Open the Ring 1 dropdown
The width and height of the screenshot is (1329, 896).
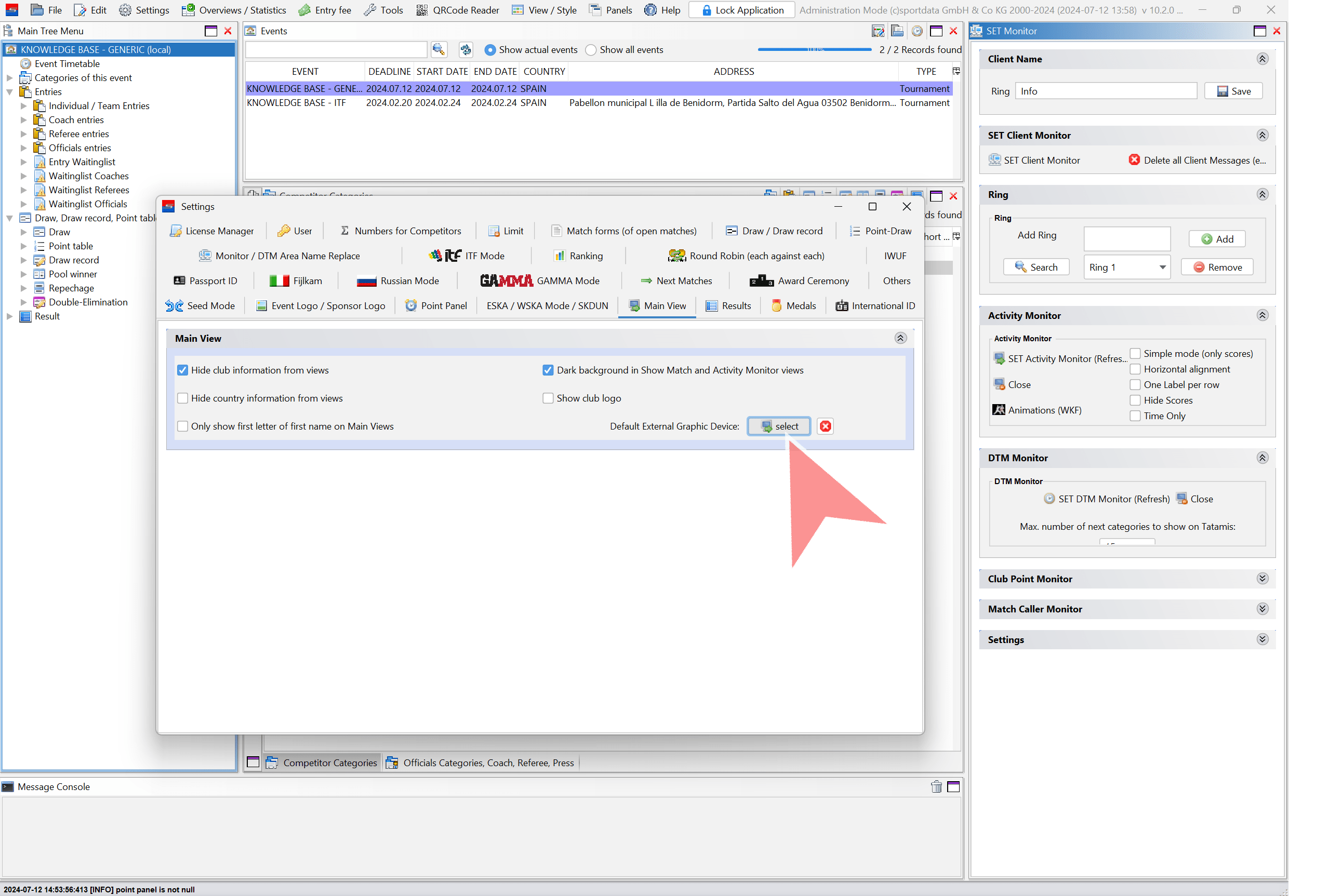coord(1126,268)
